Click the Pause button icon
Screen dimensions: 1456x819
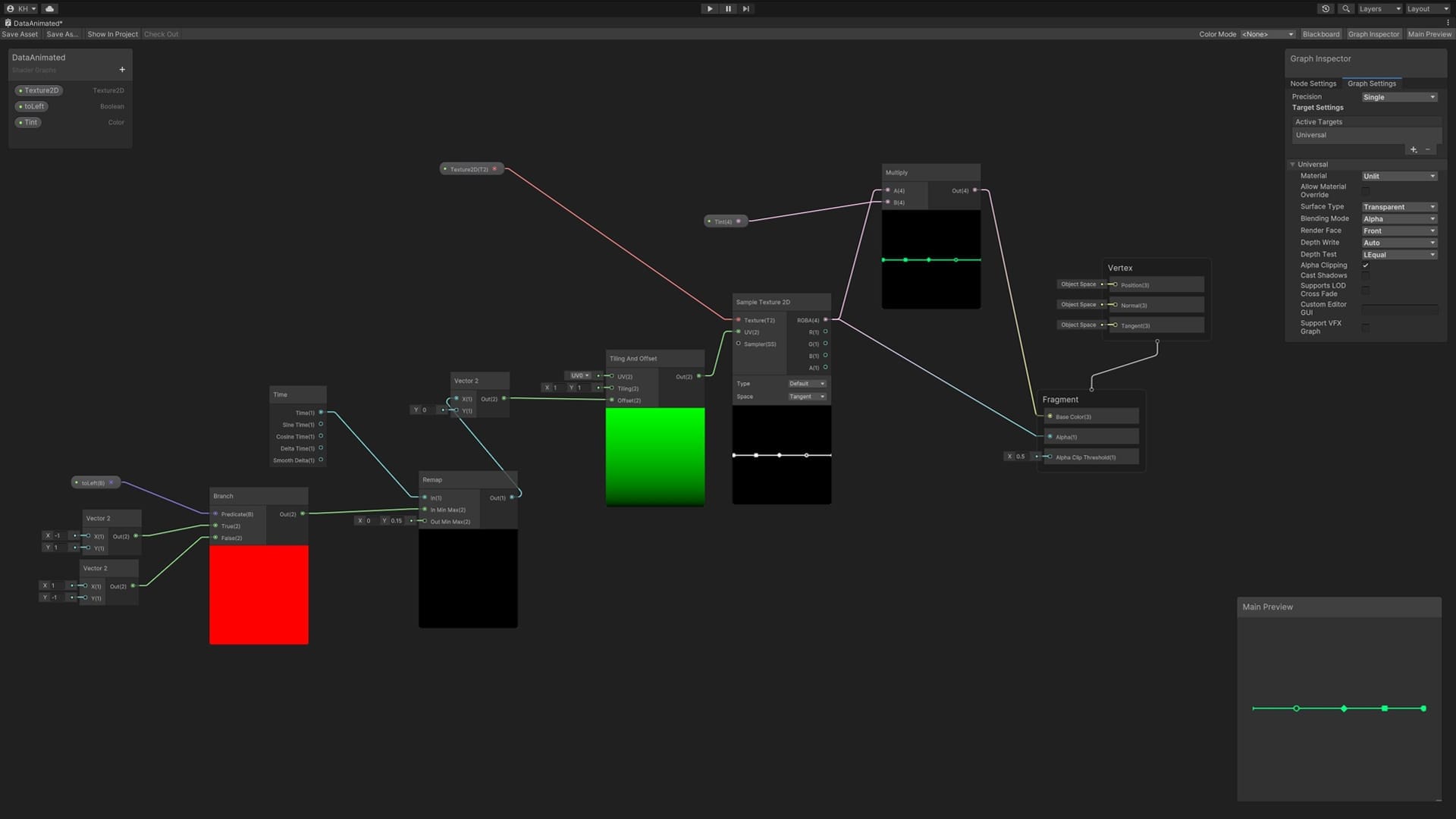(x=728, y=9)
